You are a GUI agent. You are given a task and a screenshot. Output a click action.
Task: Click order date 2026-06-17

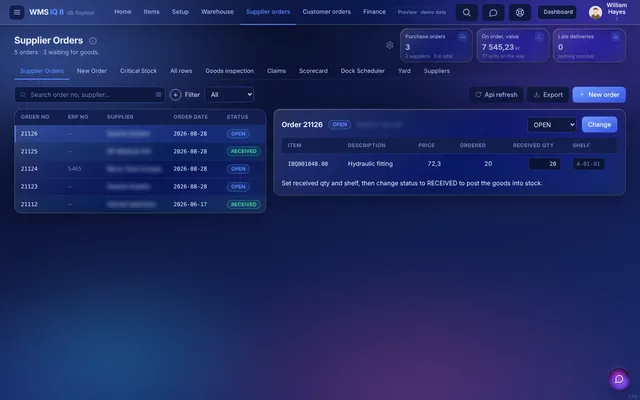point(190,204)
